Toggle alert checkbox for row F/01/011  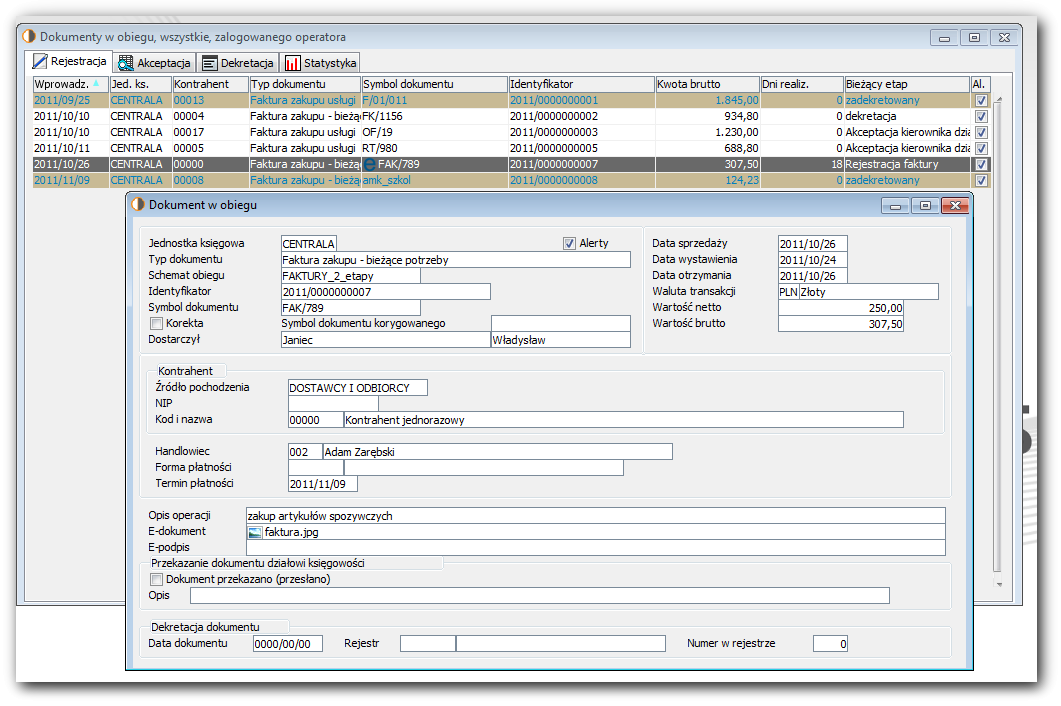(981, 100)
